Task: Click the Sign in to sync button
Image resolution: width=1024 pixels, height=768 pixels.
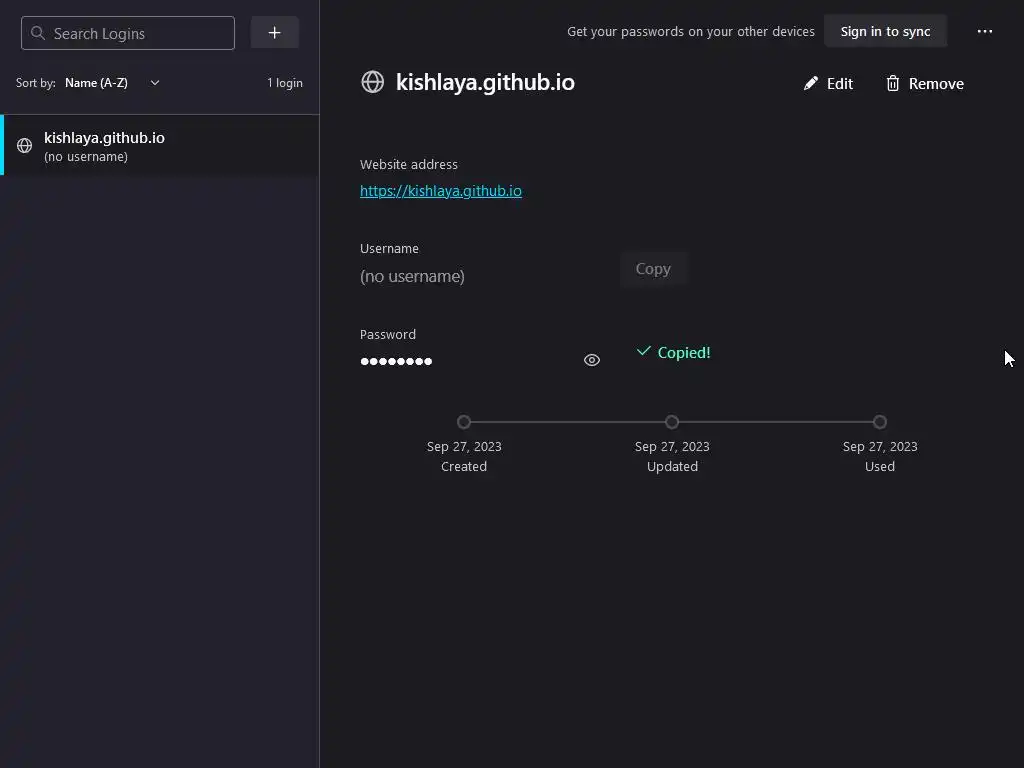Action: (x=885, y=31)
